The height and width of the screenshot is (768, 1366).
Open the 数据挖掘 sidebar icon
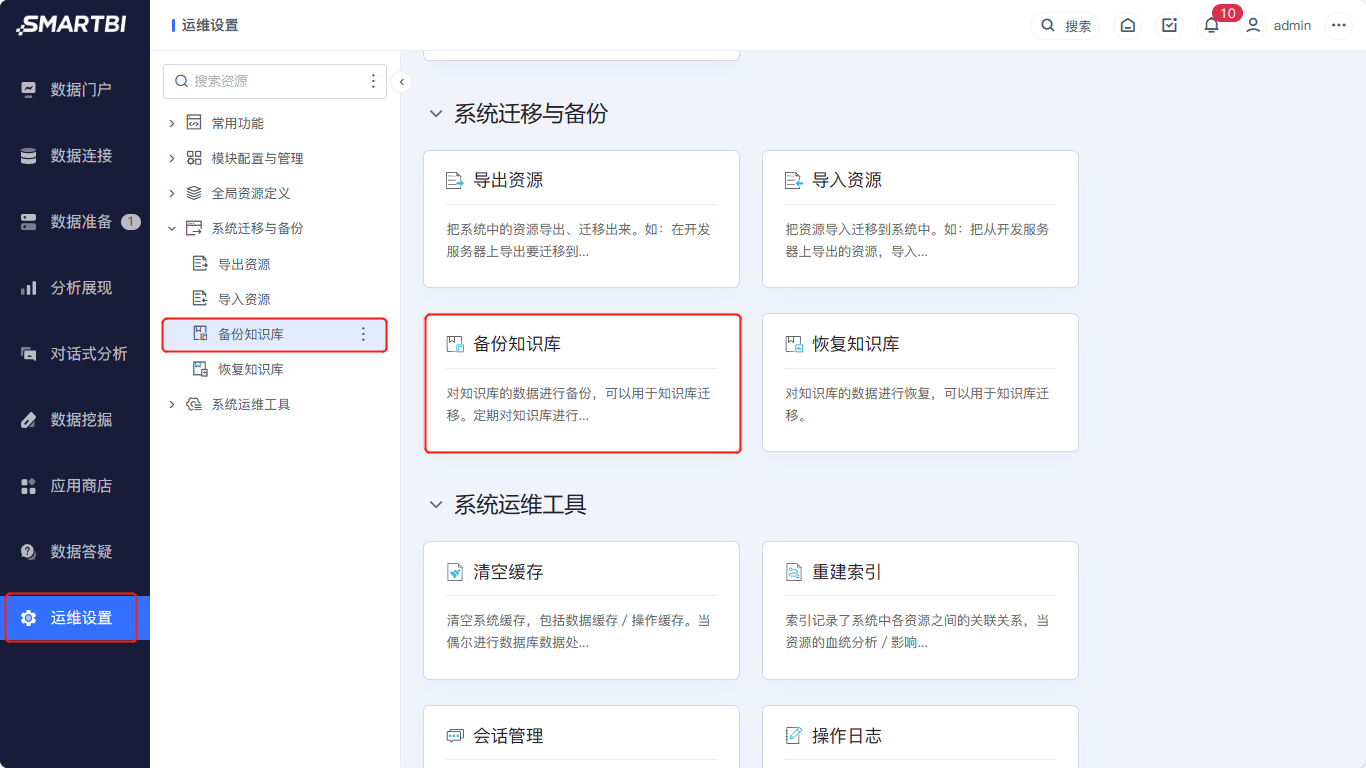point(29,419)
